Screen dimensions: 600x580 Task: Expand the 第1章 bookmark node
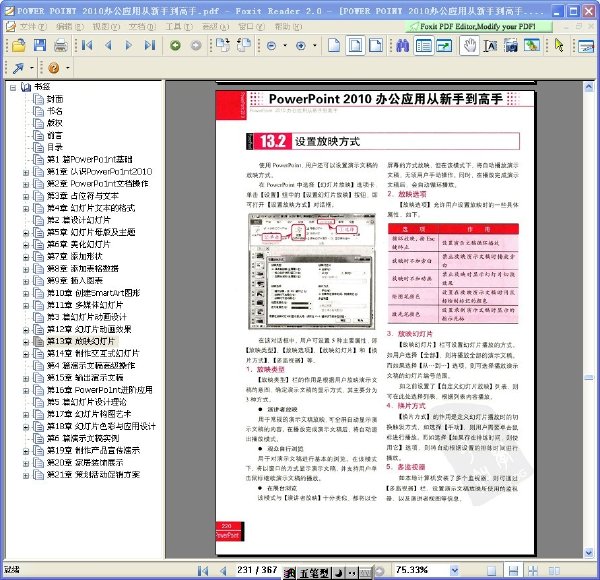[26, 172]
